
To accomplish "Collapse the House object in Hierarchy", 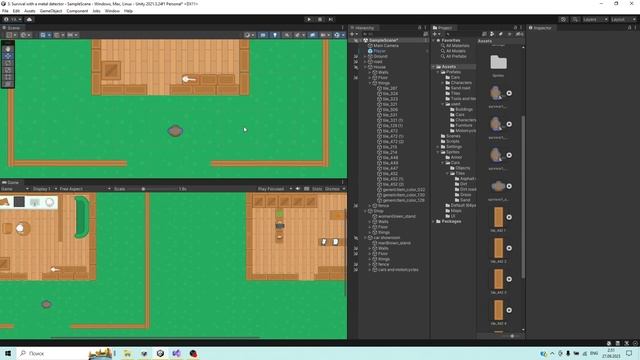I will [365, 67].
